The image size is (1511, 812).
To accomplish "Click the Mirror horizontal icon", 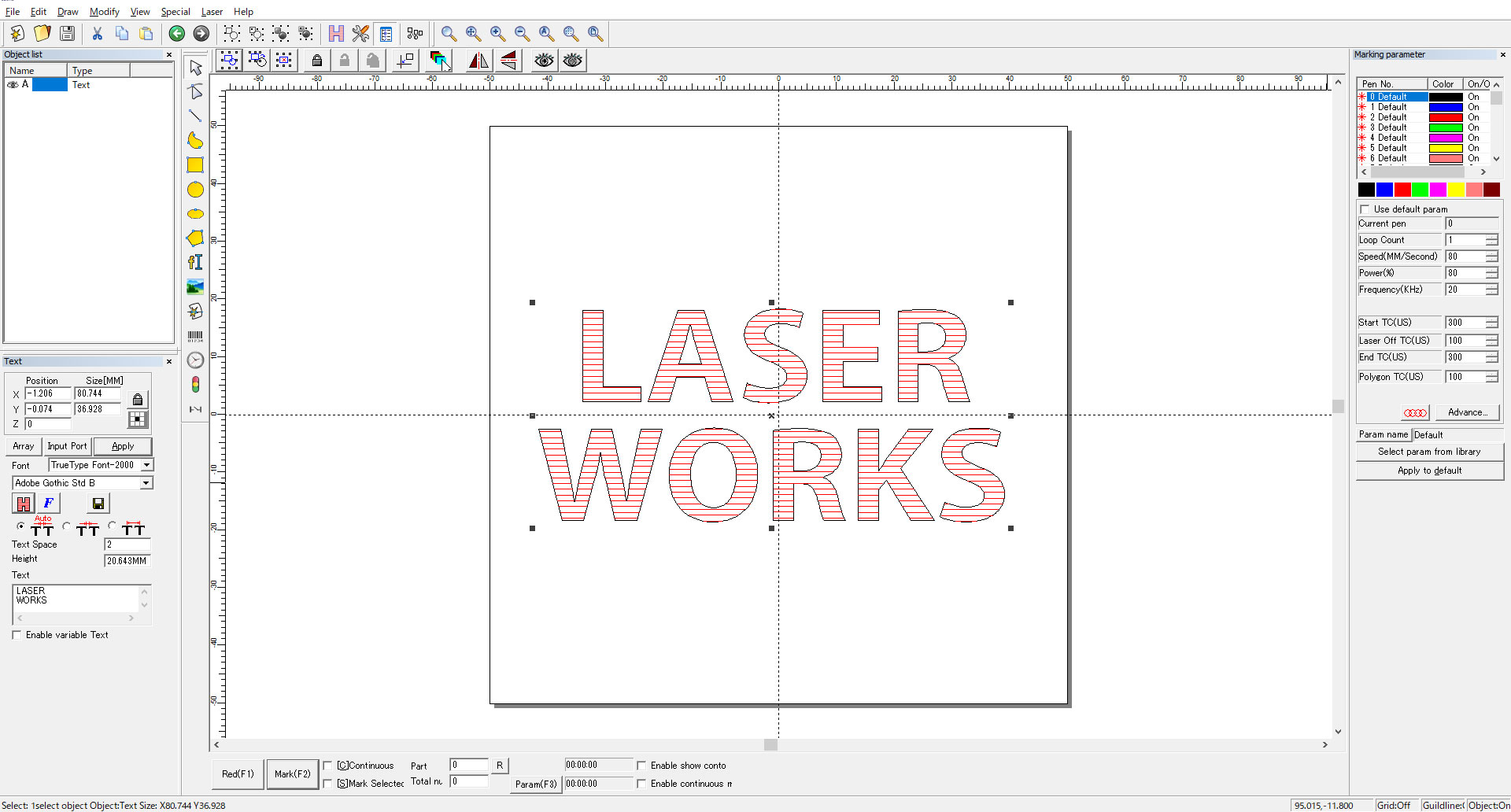I will (478, 61).
